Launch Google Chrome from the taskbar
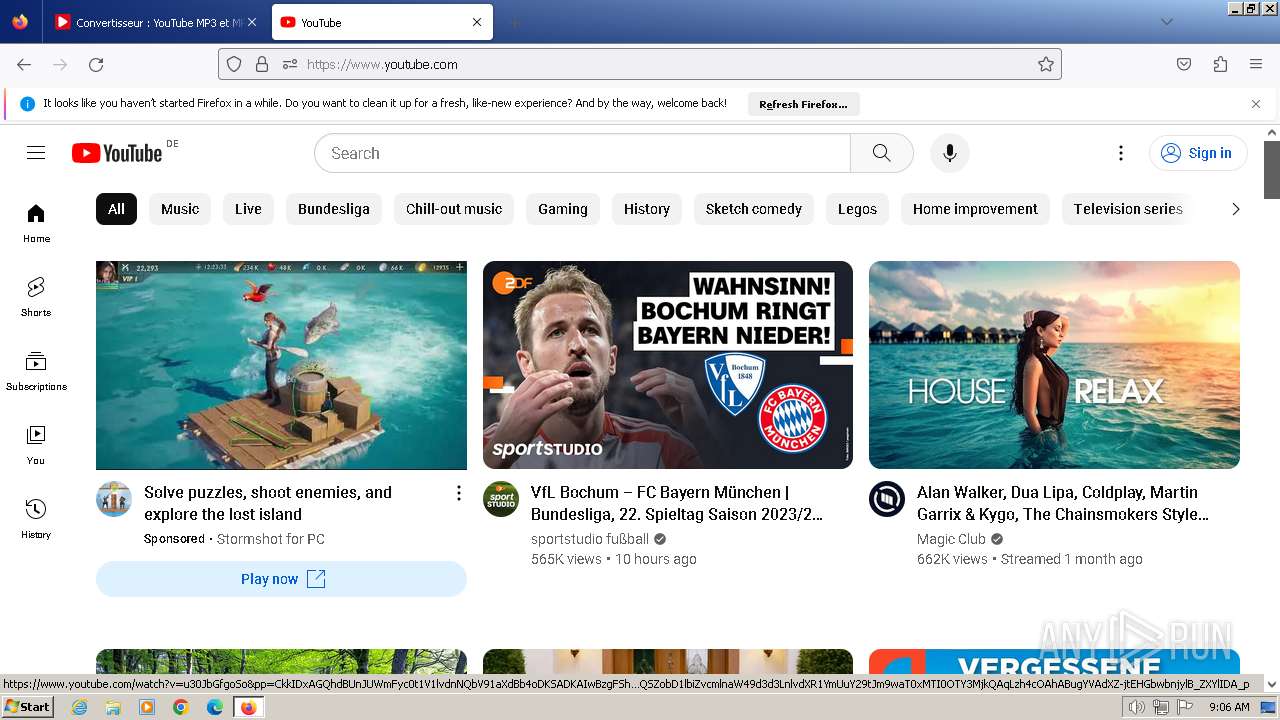The width and height of the screenshot is (1280, 720). (x=180, y=707)
